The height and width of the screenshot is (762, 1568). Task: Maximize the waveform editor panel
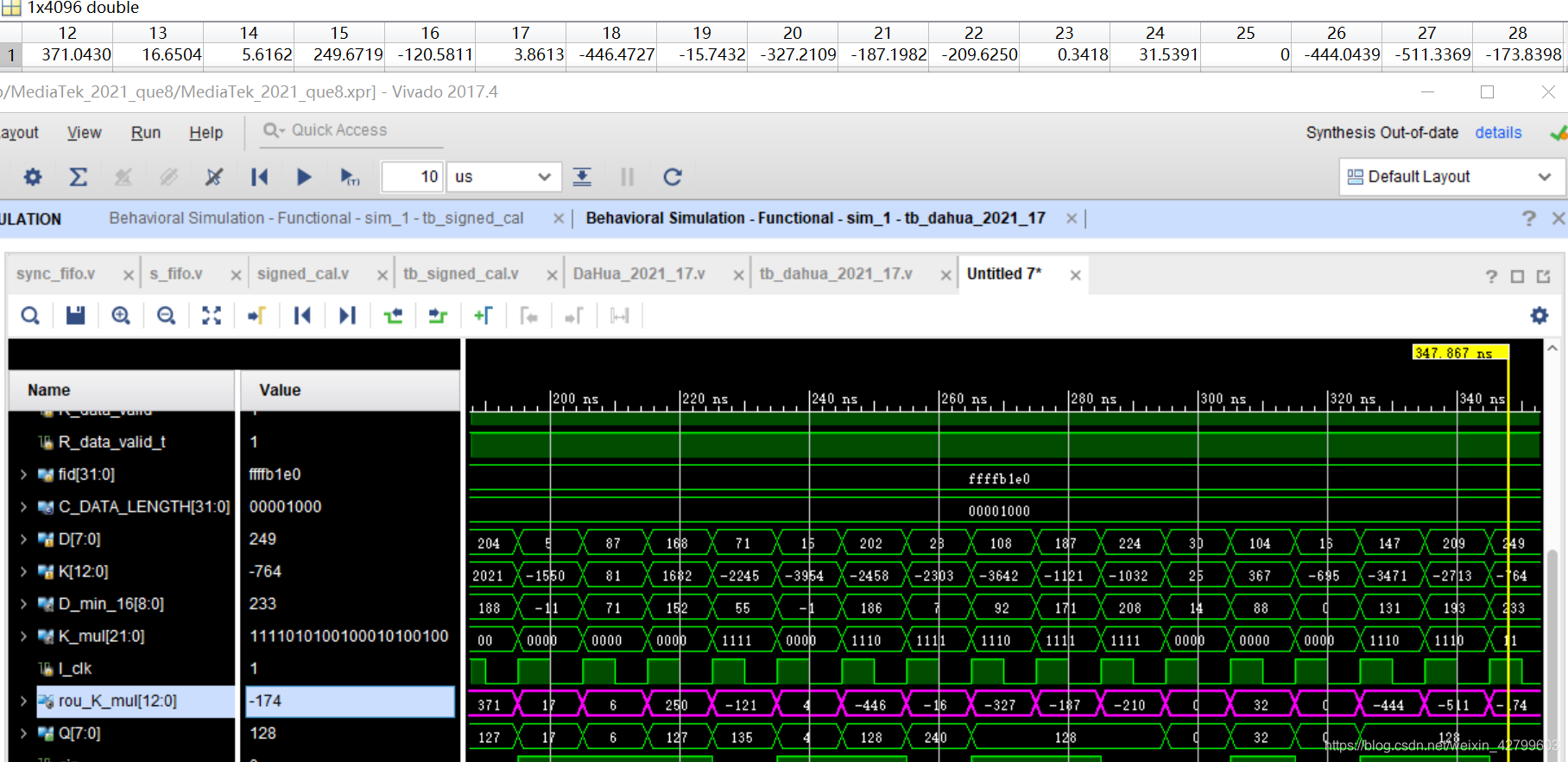1517,276
